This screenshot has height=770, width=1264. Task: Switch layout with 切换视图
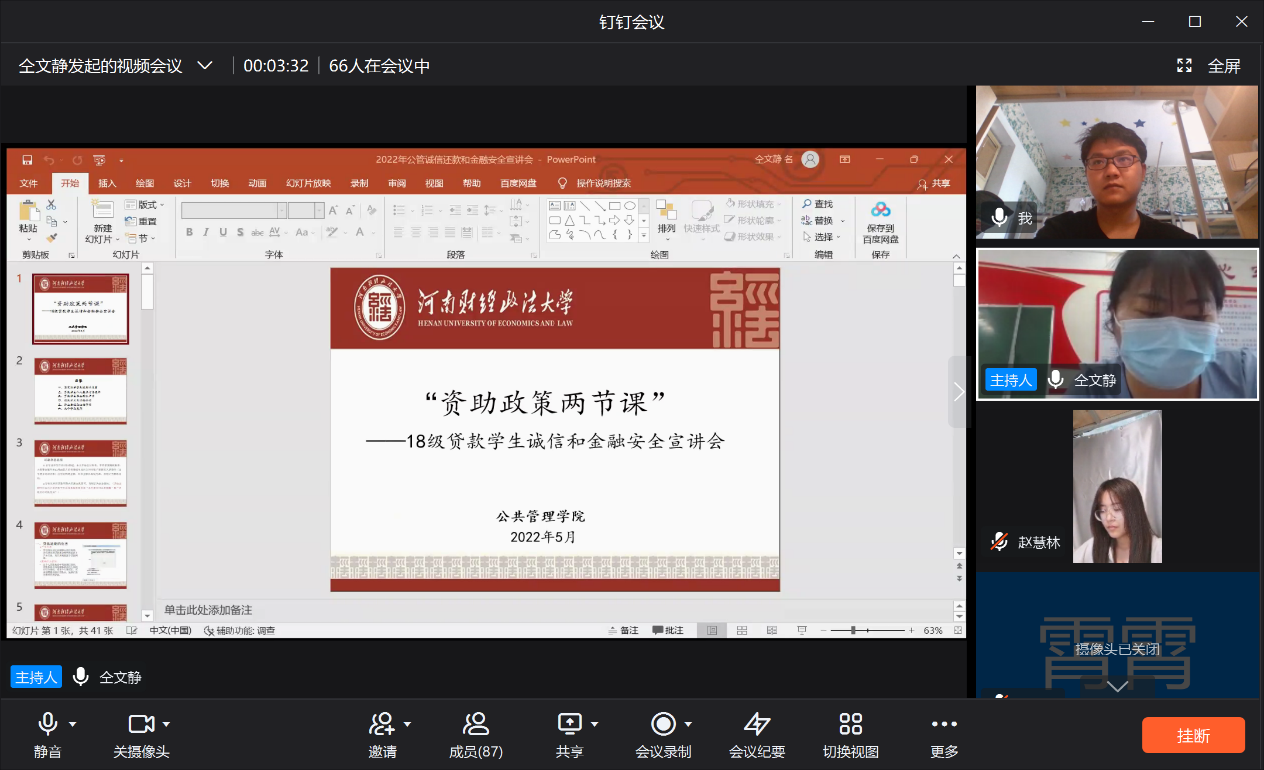point(851,735)
